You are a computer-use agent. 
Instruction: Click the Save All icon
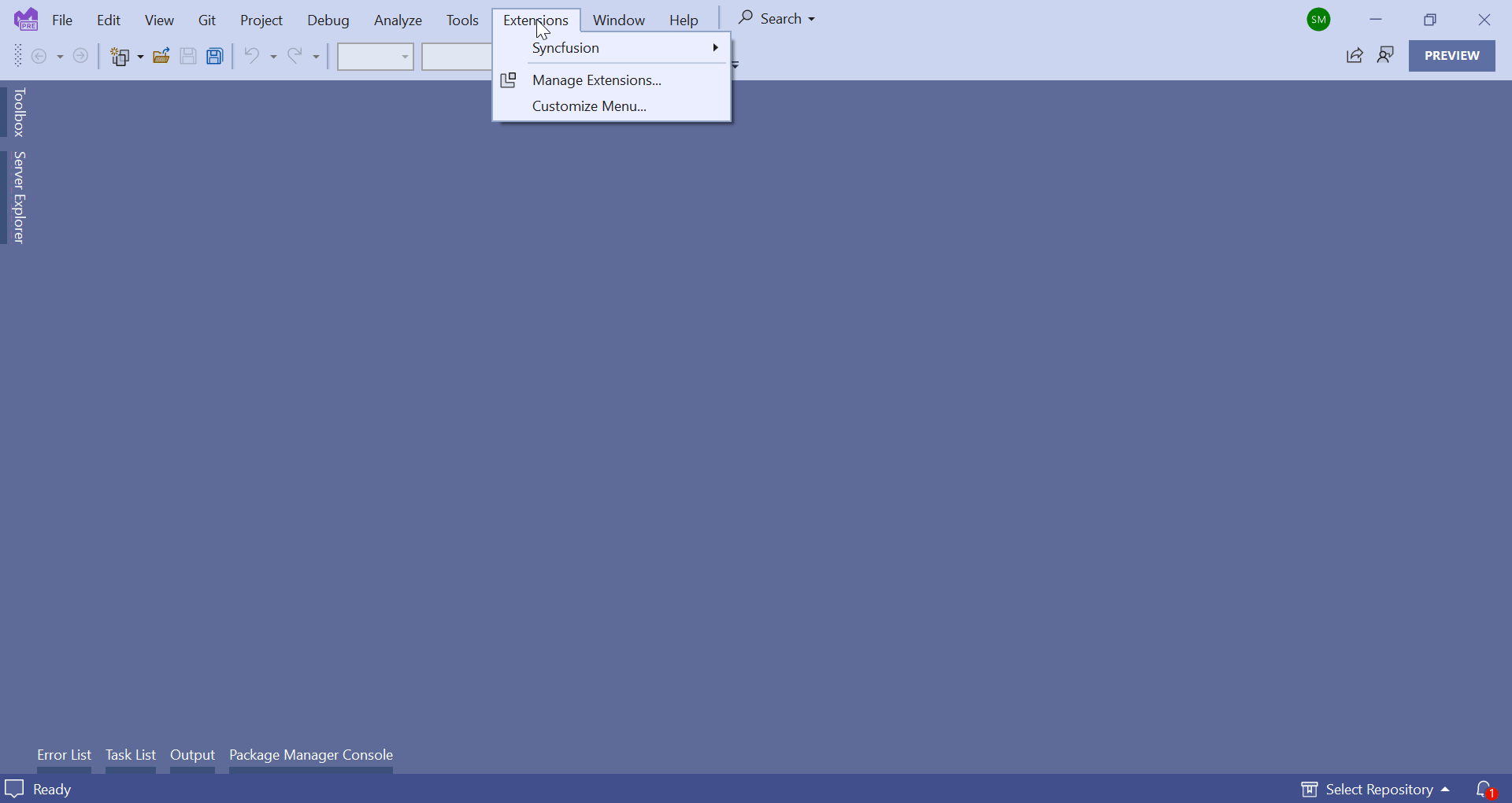point(214,56)
